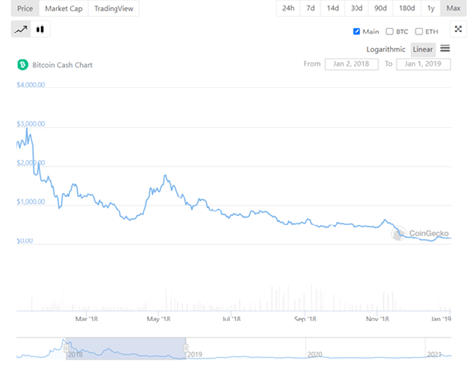This screenshot has height=369, width=474.
Task: Click the Jul '18 axis label
Action: coord(231,319)
